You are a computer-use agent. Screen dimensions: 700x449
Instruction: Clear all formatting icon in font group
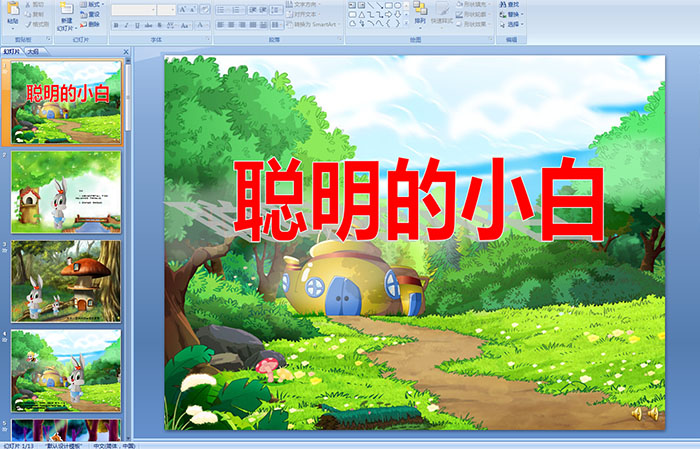point(205,9)
